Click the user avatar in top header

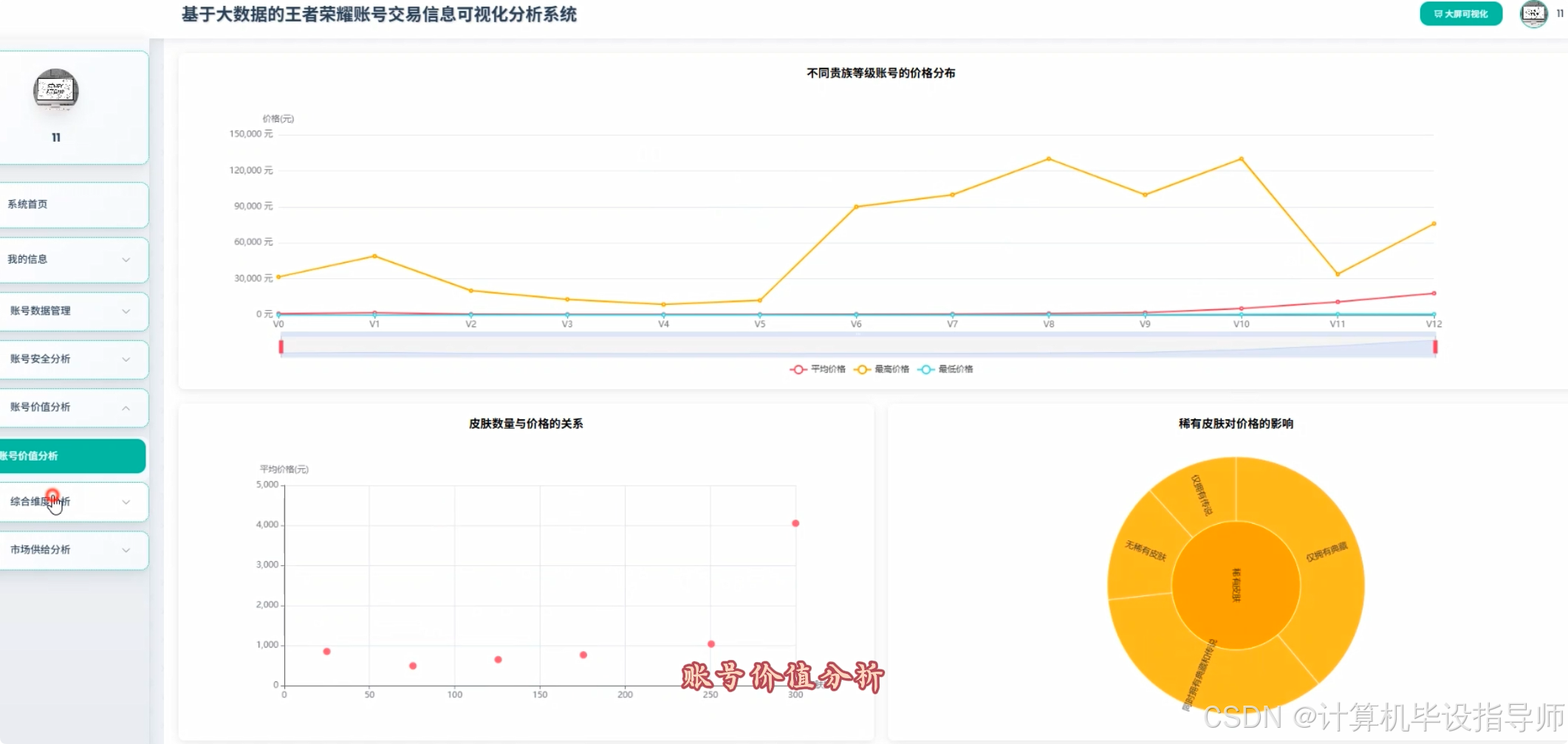[1533, 14]
